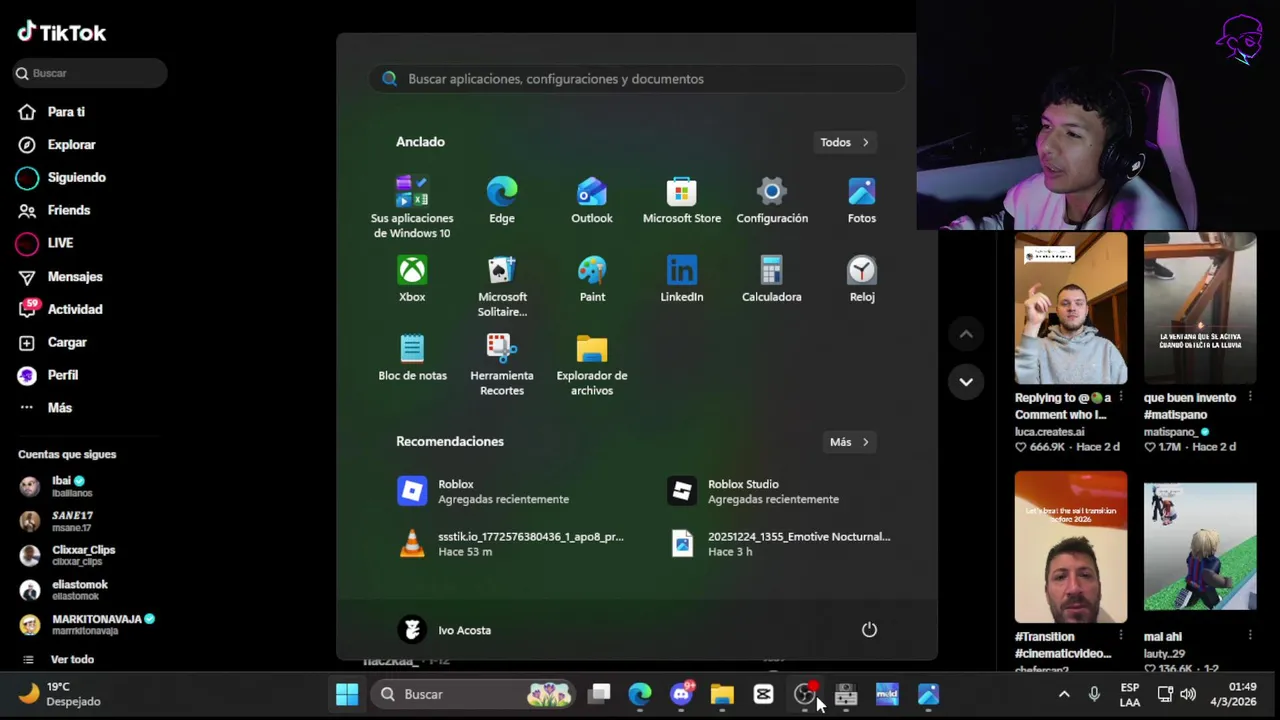Open options menu for 'que buen invento' video
This screenshot has height=720, width=1280.
[x=1250, y=397]
